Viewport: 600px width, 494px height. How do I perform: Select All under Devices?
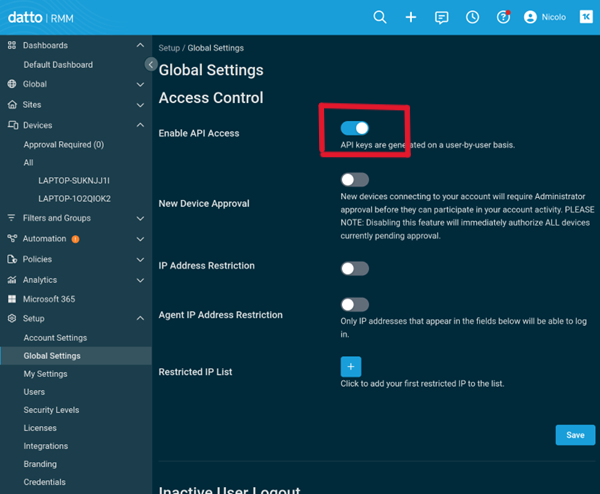(x=28, y=163)
